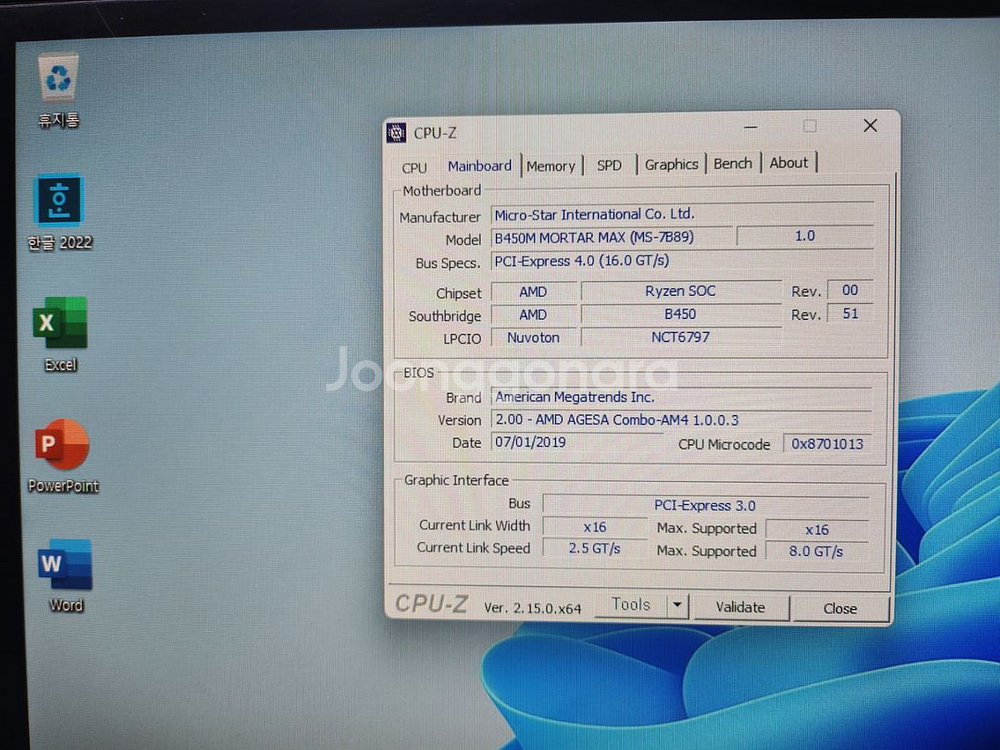Click the Validate button

click(x=740, y=607)
